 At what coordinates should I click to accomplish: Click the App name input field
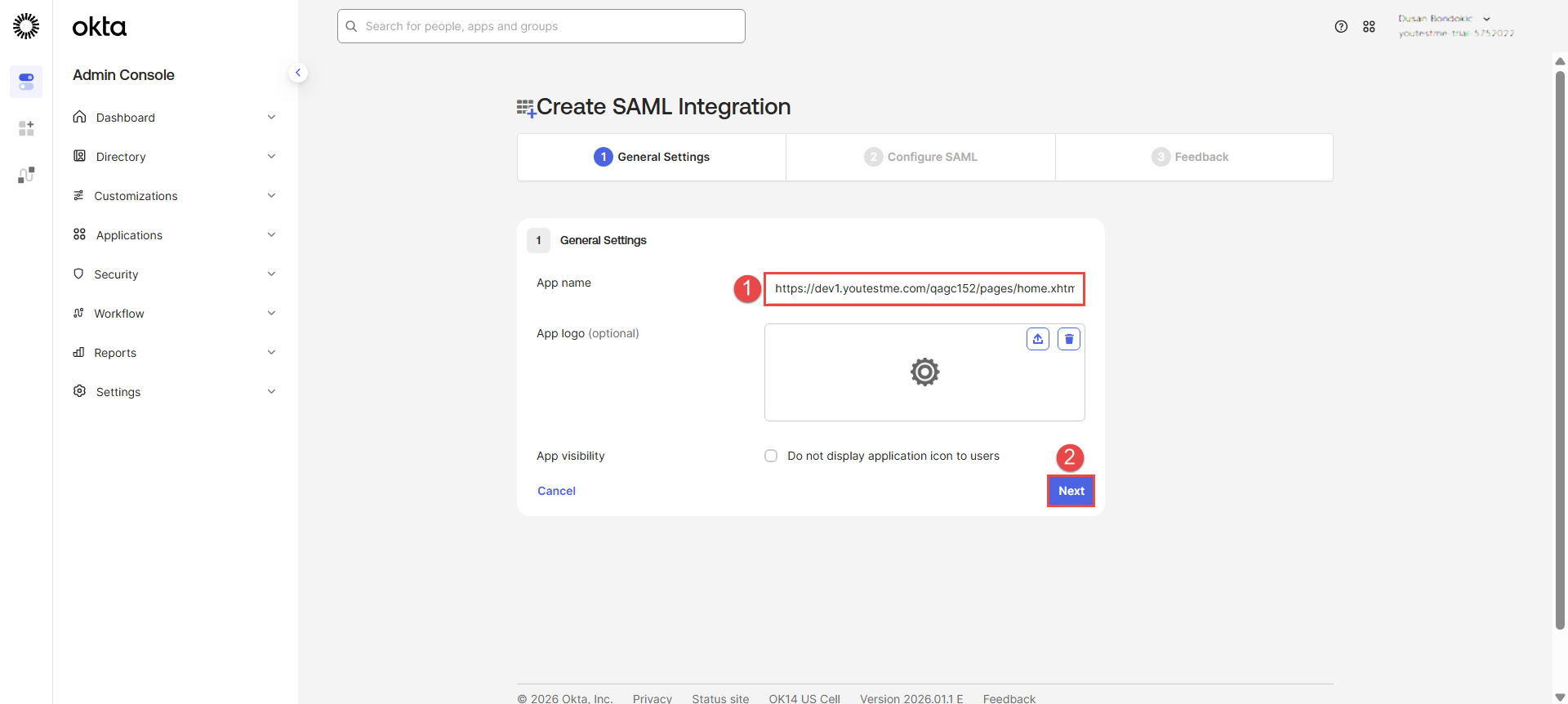coord(924,289)
